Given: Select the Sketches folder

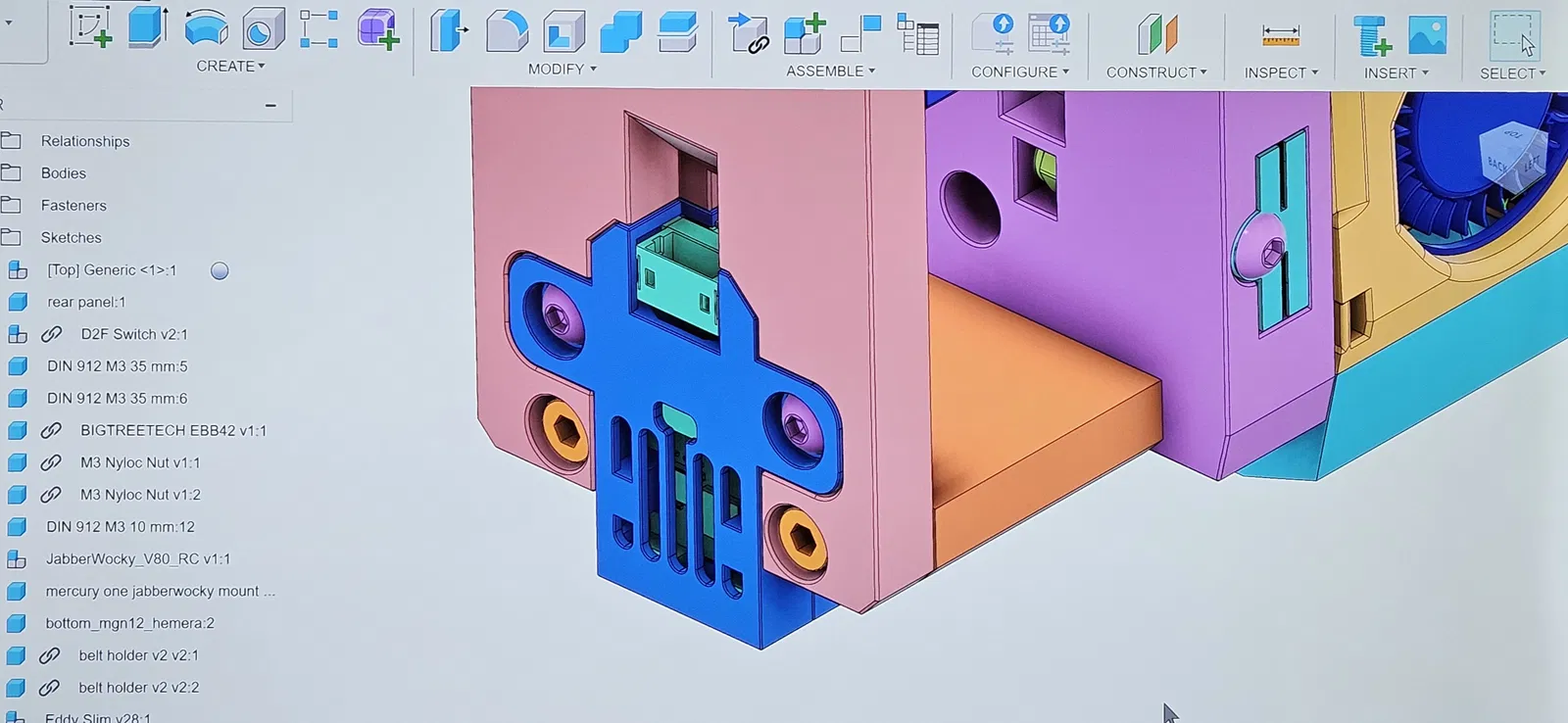Looking at the screenshot, I should click(x=72, y=238).
